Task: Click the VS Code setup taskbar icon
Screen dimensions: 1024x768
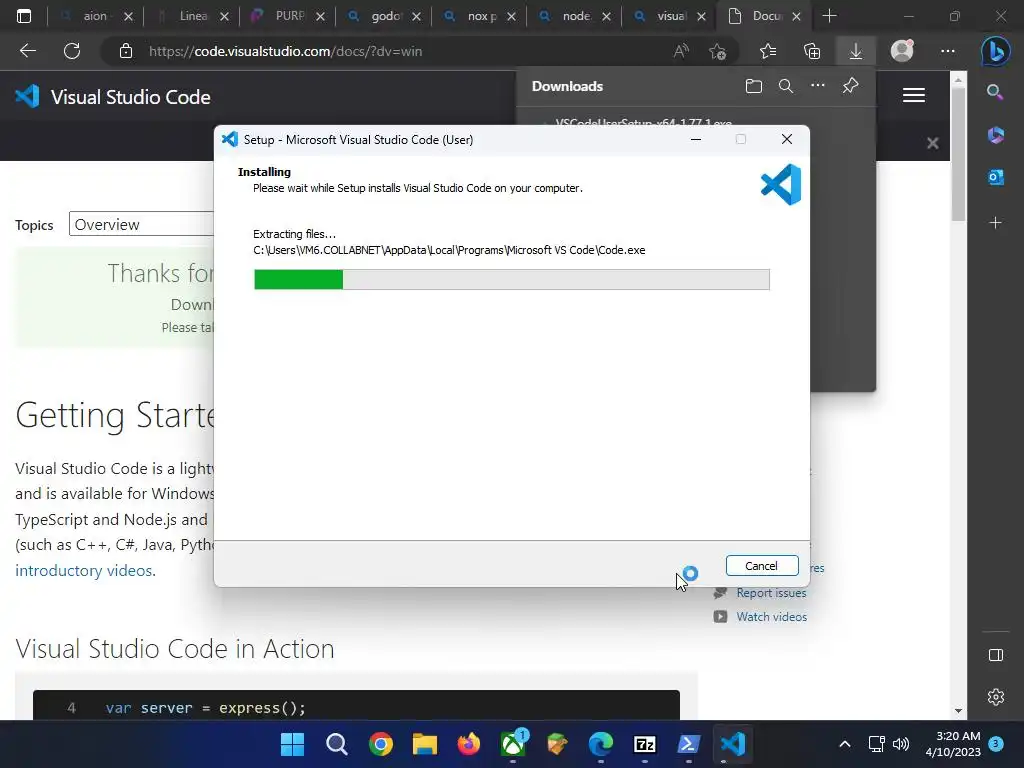Action: (x=733, y=744)
